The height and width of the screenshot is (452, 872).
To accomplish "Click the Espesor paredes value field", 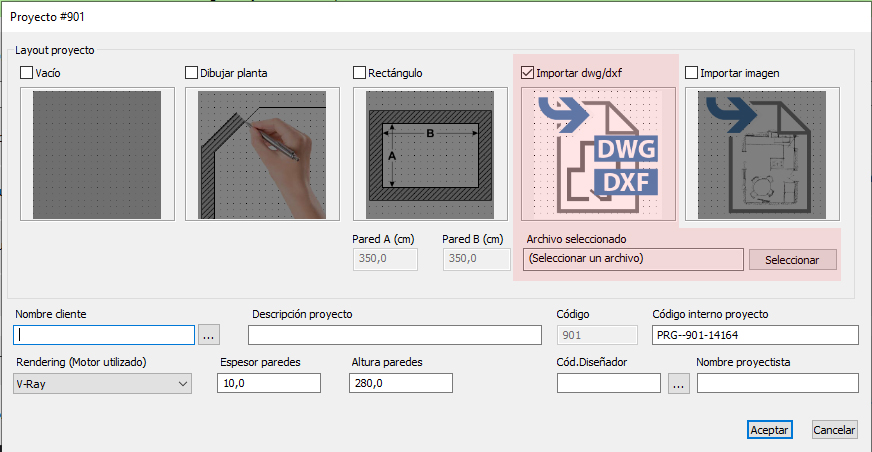I will (269, 383).
